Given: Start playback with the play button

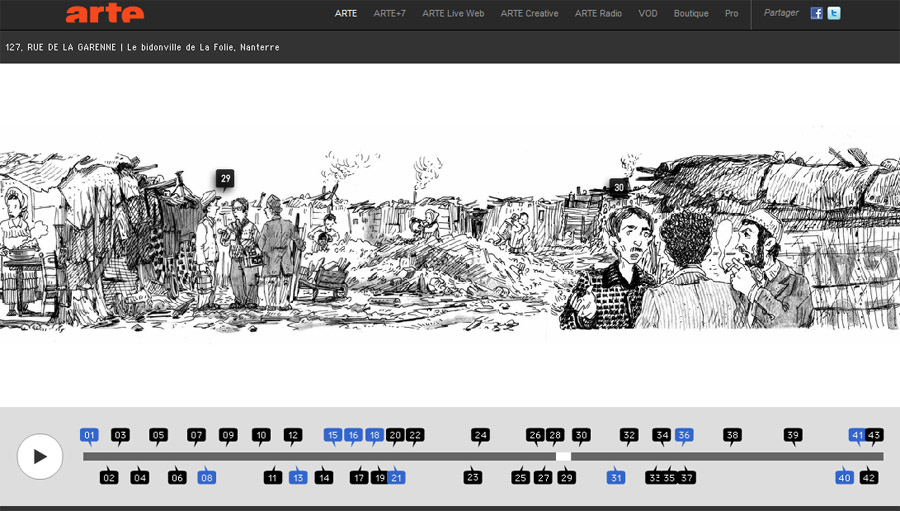Looking at the screenshot, I should click(40, 456).
